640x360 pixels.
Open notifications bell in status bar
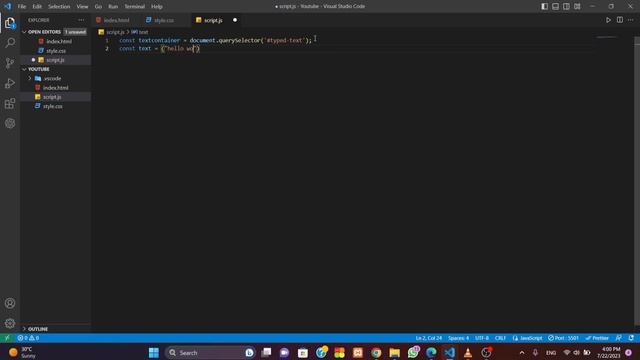click(631, 338)
